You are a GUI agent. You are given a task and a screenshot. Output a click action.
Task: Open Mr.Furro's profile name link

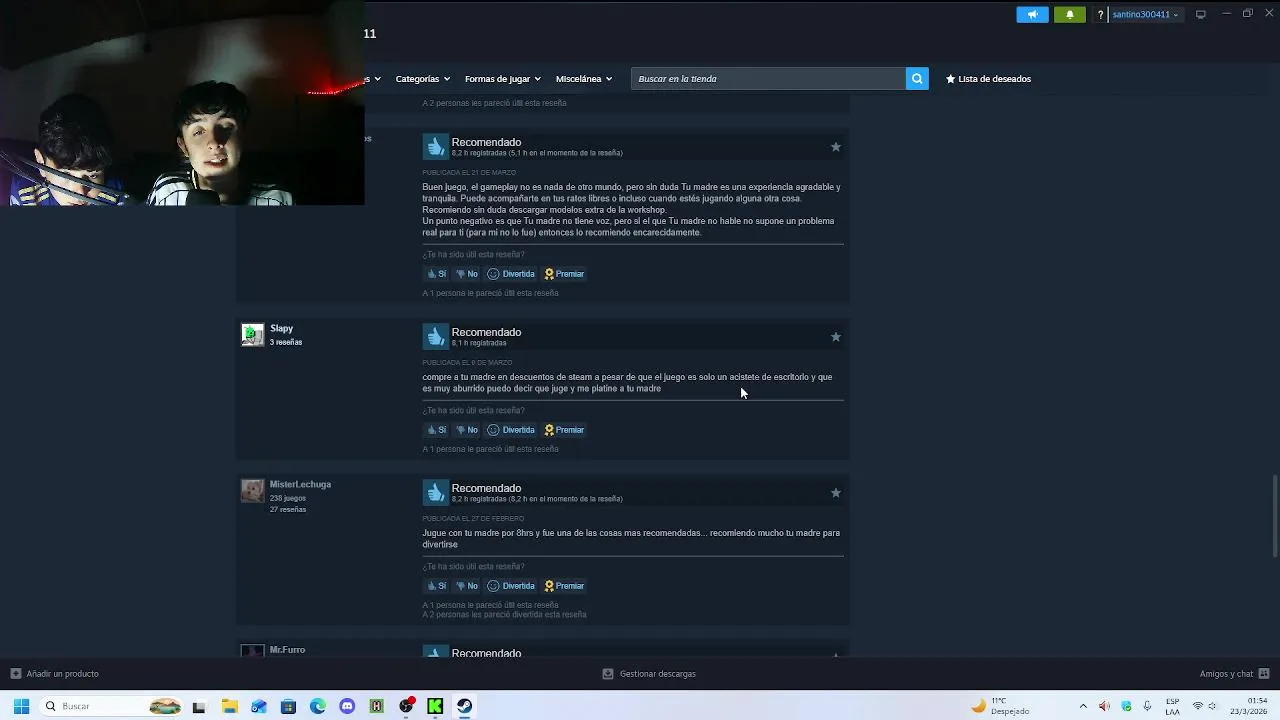tap(287, 650)
